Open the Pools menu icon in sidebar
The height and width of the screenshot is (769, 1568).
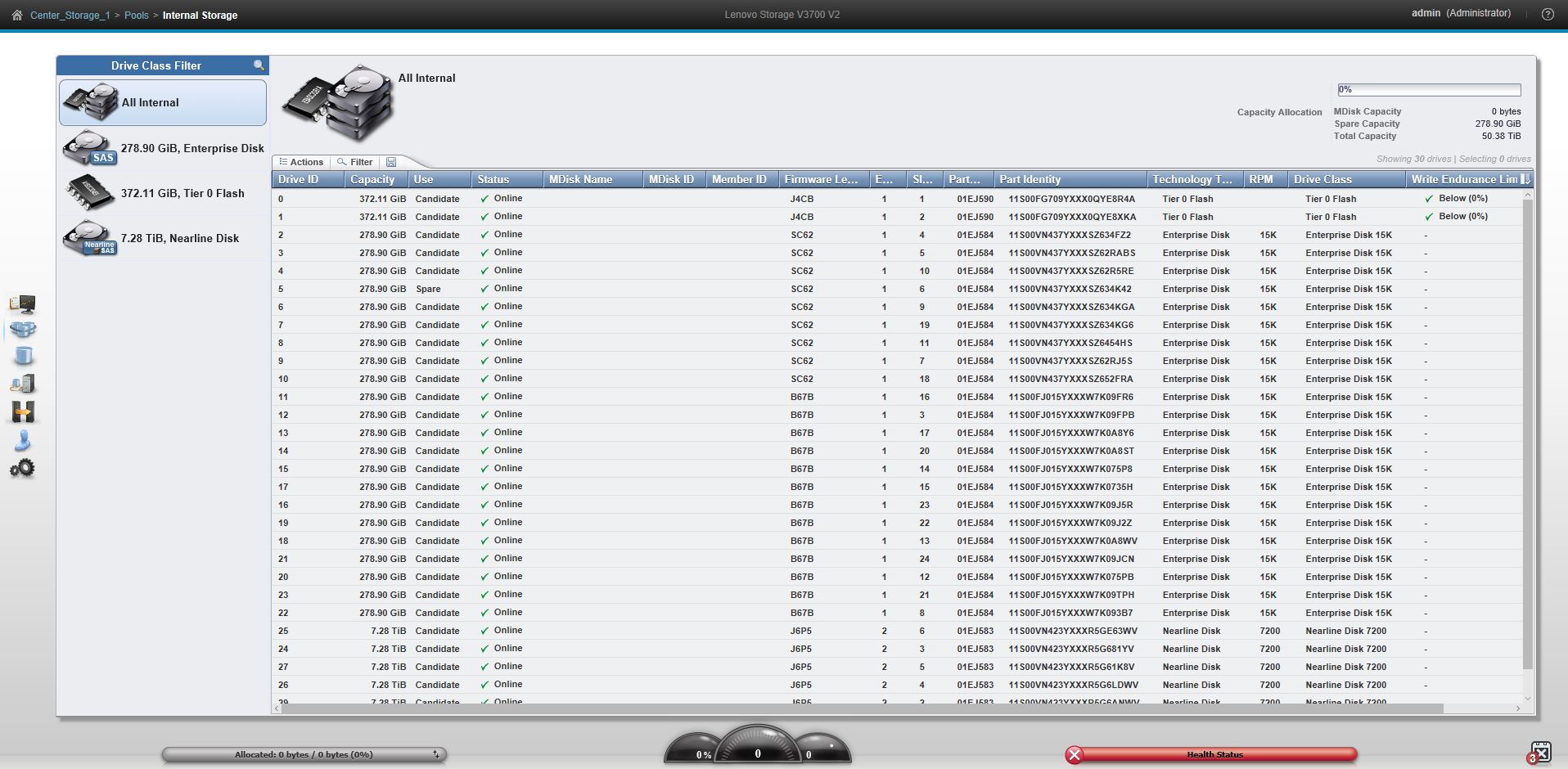click(22, 330)
